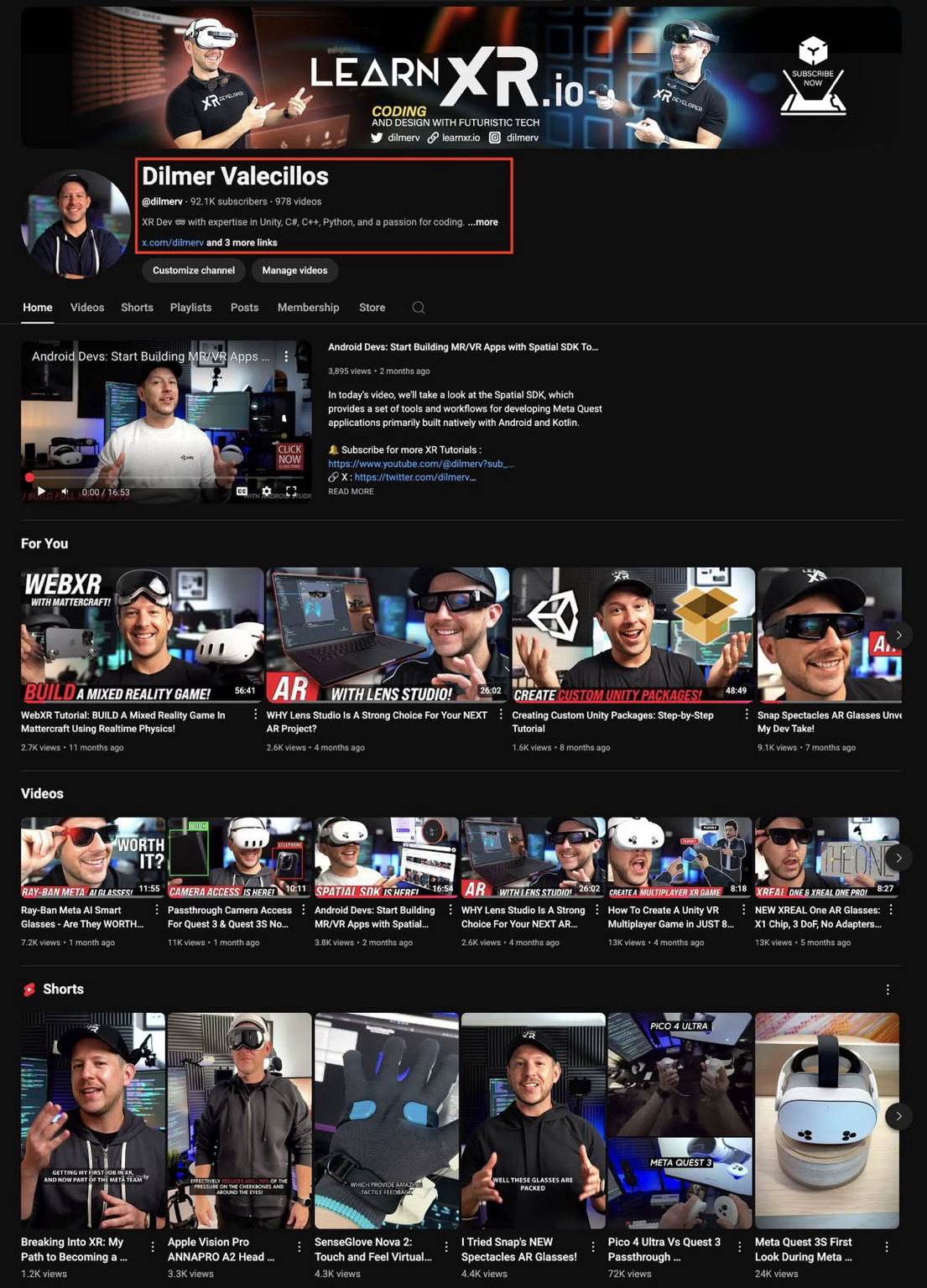Click the 'For You' section heading
Image resolution: width=927 pixels, height=1288 pixels.
coord(44,543)
